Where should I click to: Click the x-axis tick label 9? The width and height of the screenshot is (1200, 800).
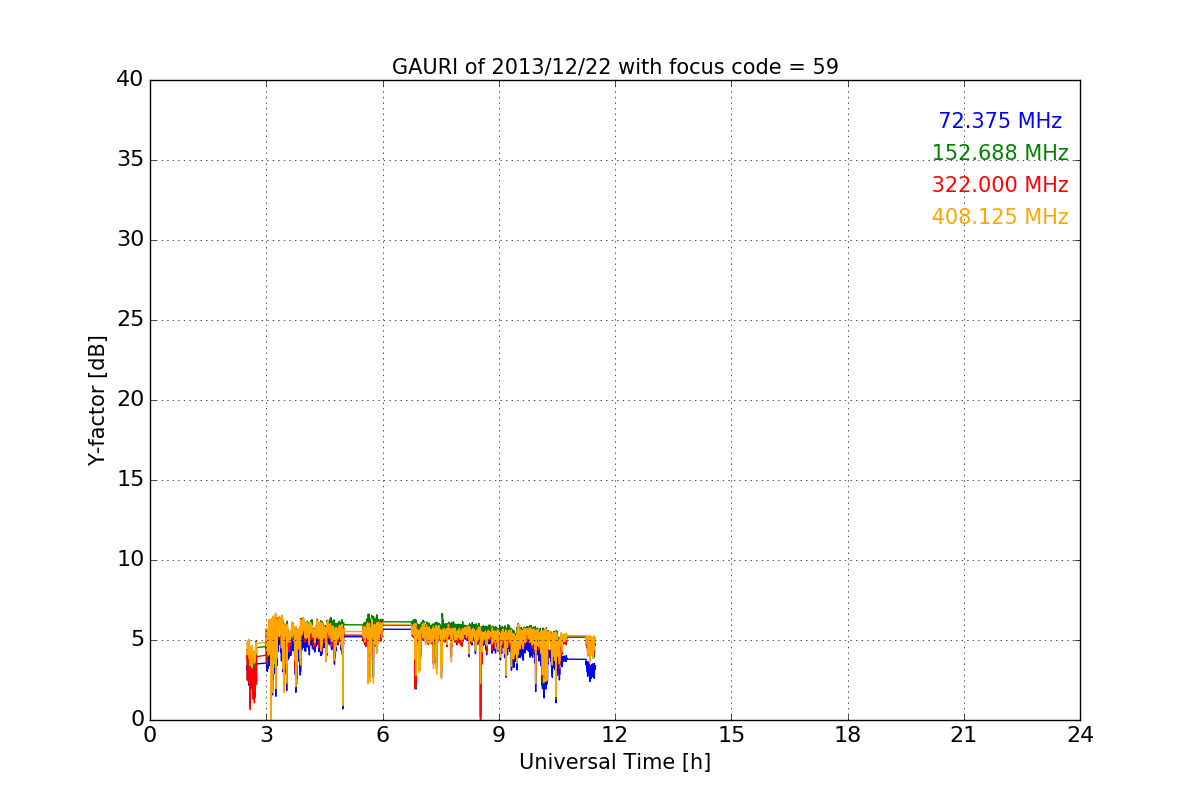pyautogui.click(x=499, y=735)
